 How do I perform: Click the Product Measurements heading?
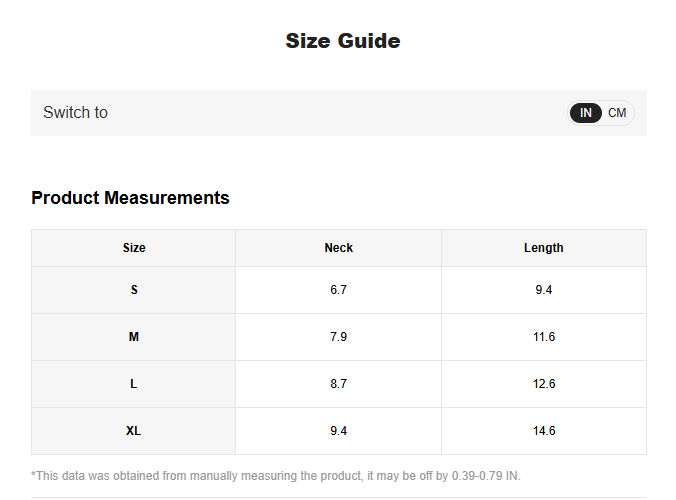tap(130, 198)
